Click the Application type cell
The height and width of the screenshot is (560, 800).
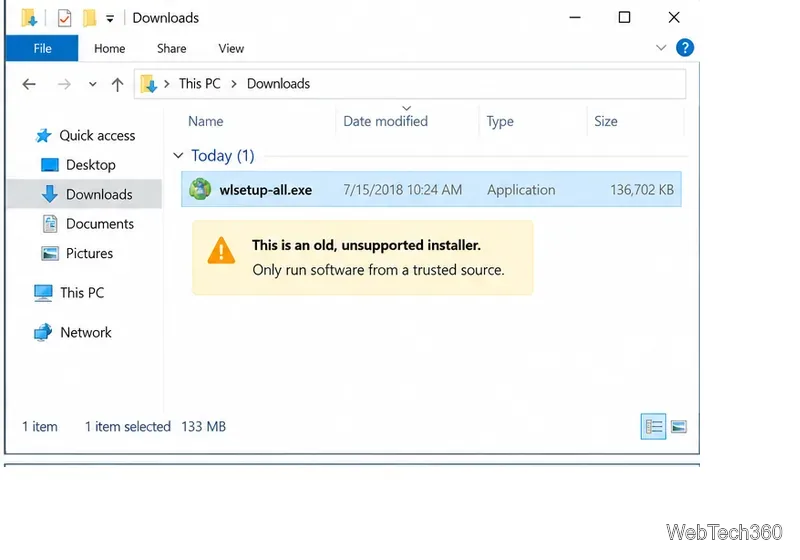pyautogui.click(x=520, y=190)
